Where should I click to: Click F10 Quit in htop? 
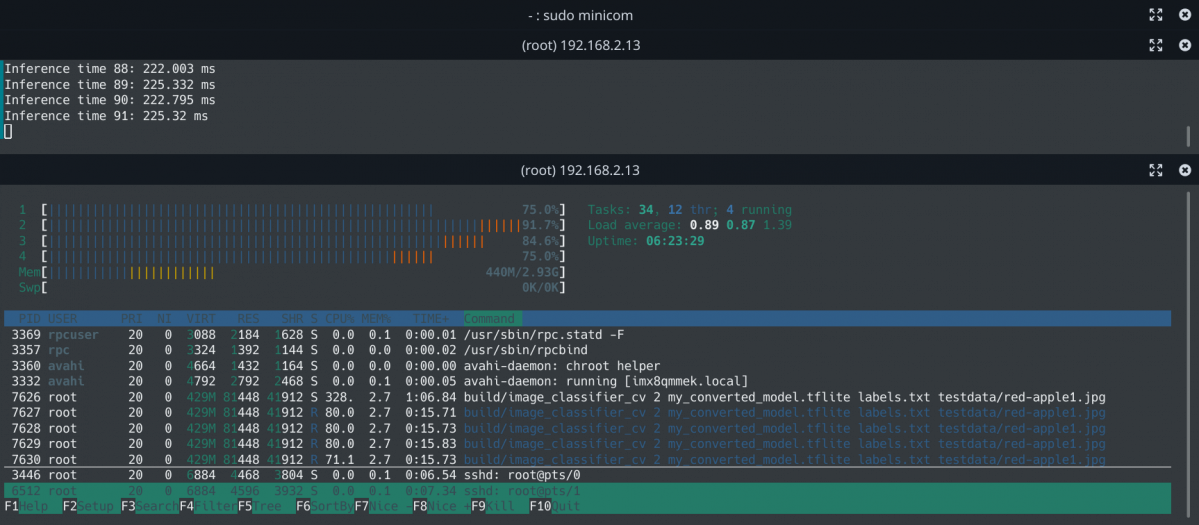pos(555,506)
